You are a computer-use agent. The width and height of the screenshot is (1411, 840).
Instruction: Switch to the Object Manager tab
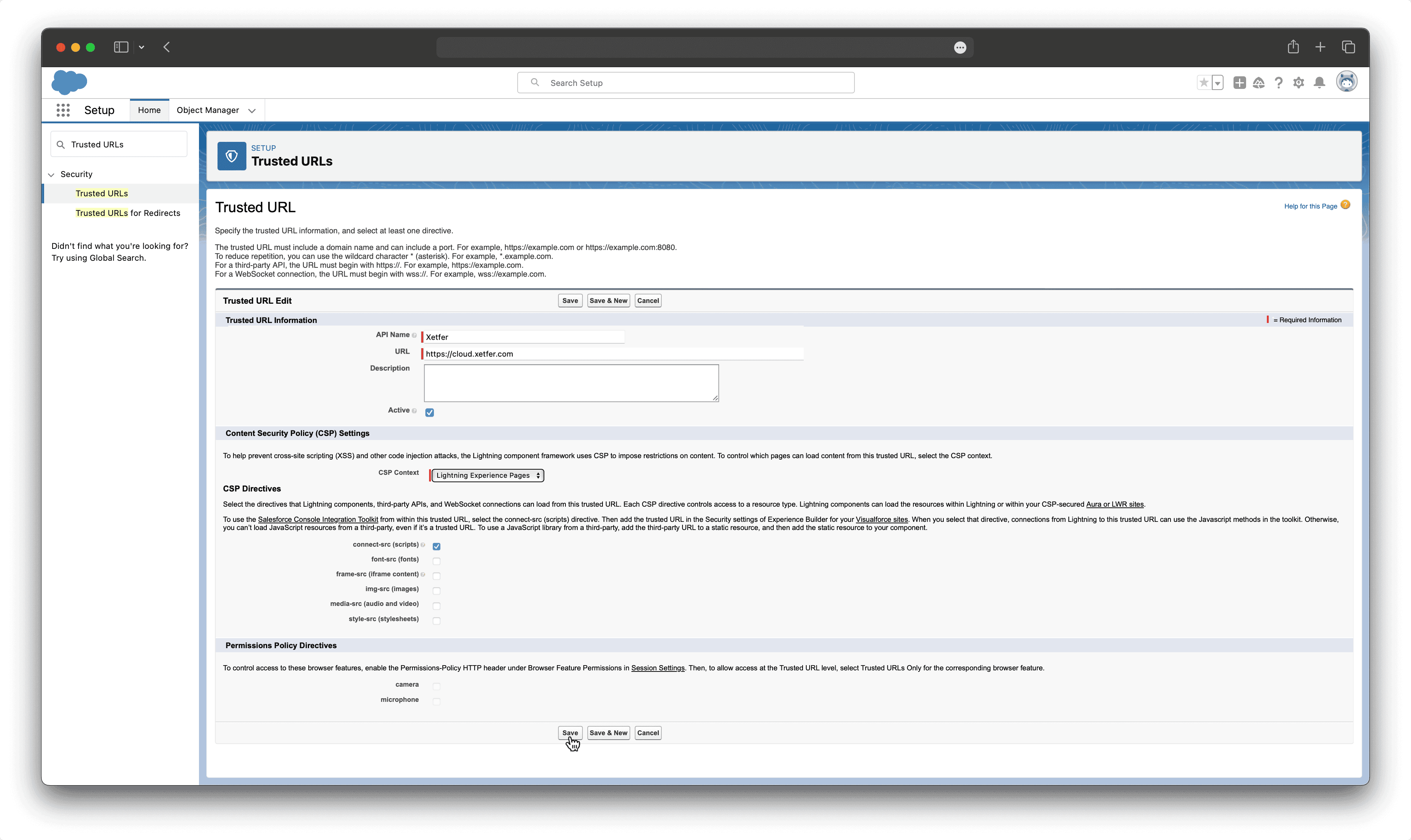point(208,110)
